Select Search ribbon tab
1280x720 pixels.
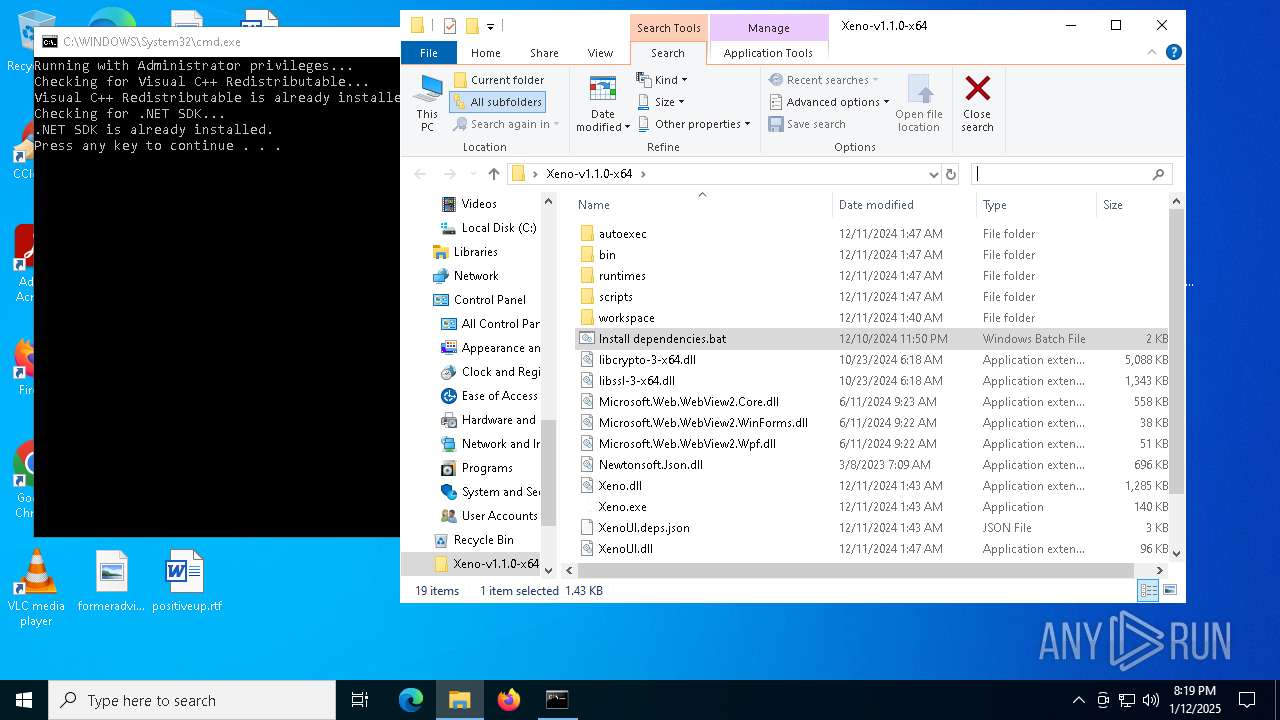click(668, 53)
